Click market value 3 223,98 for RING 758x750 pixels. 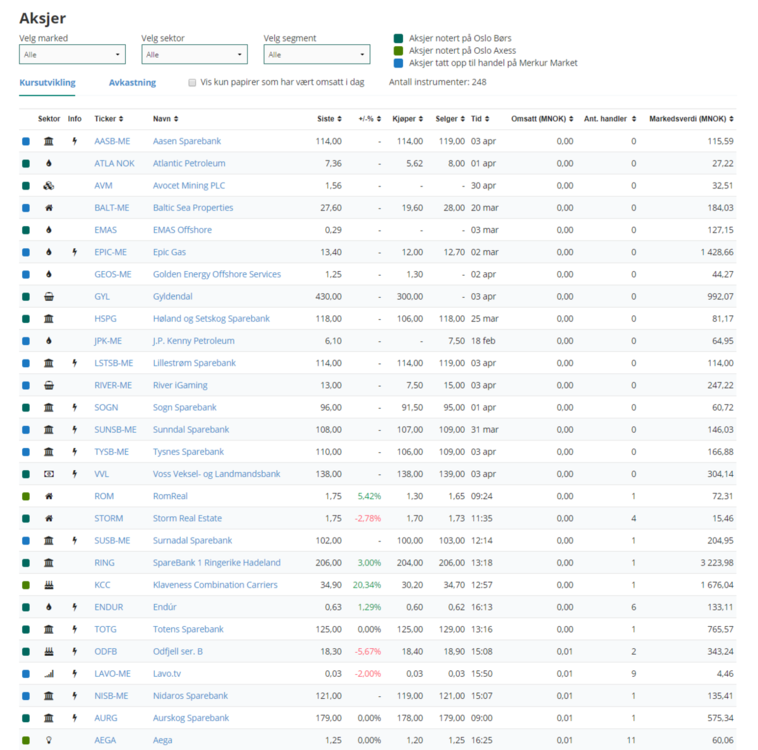click(x=717, y=563)
